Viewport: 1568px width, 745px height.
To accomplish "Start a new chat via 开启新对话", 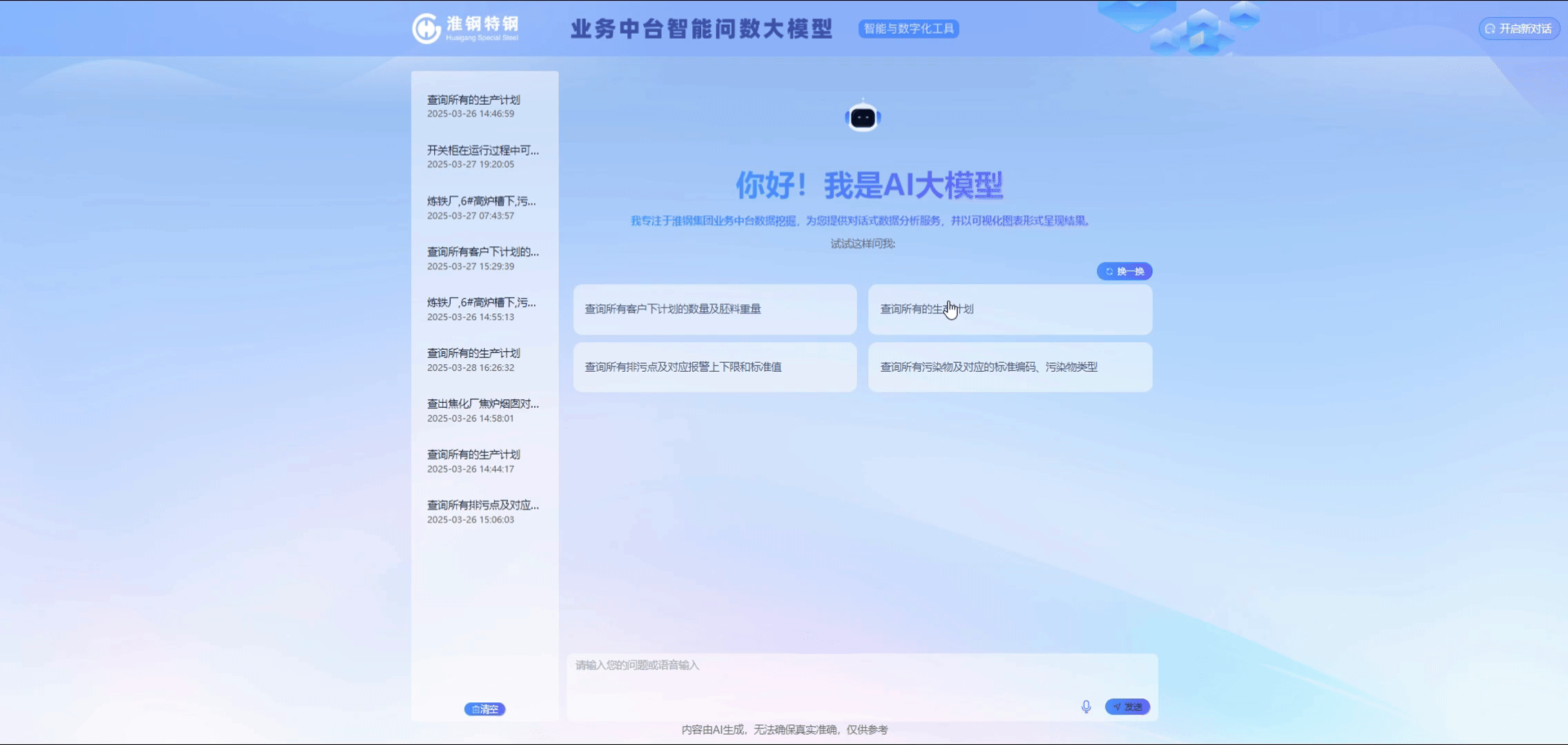I will click(1519, 28).
